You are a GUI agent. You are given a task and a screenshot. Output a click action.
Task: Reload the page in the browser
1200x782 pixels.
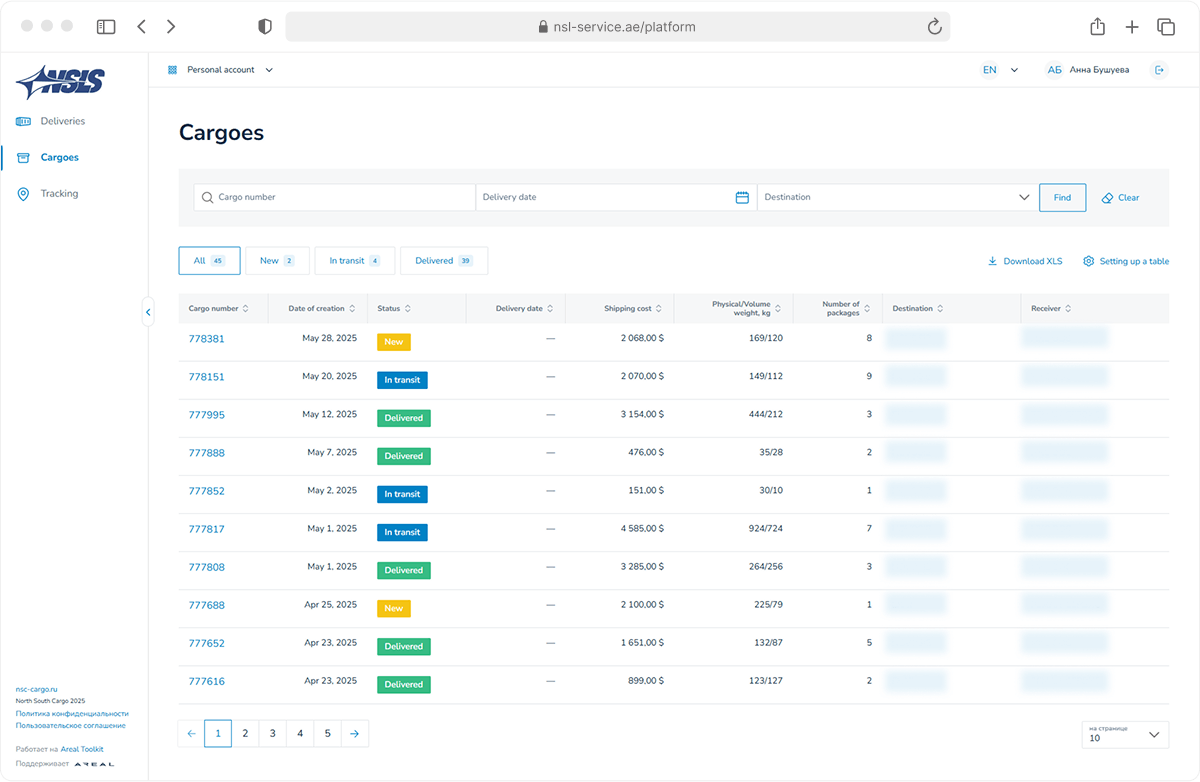pos(935,27)
